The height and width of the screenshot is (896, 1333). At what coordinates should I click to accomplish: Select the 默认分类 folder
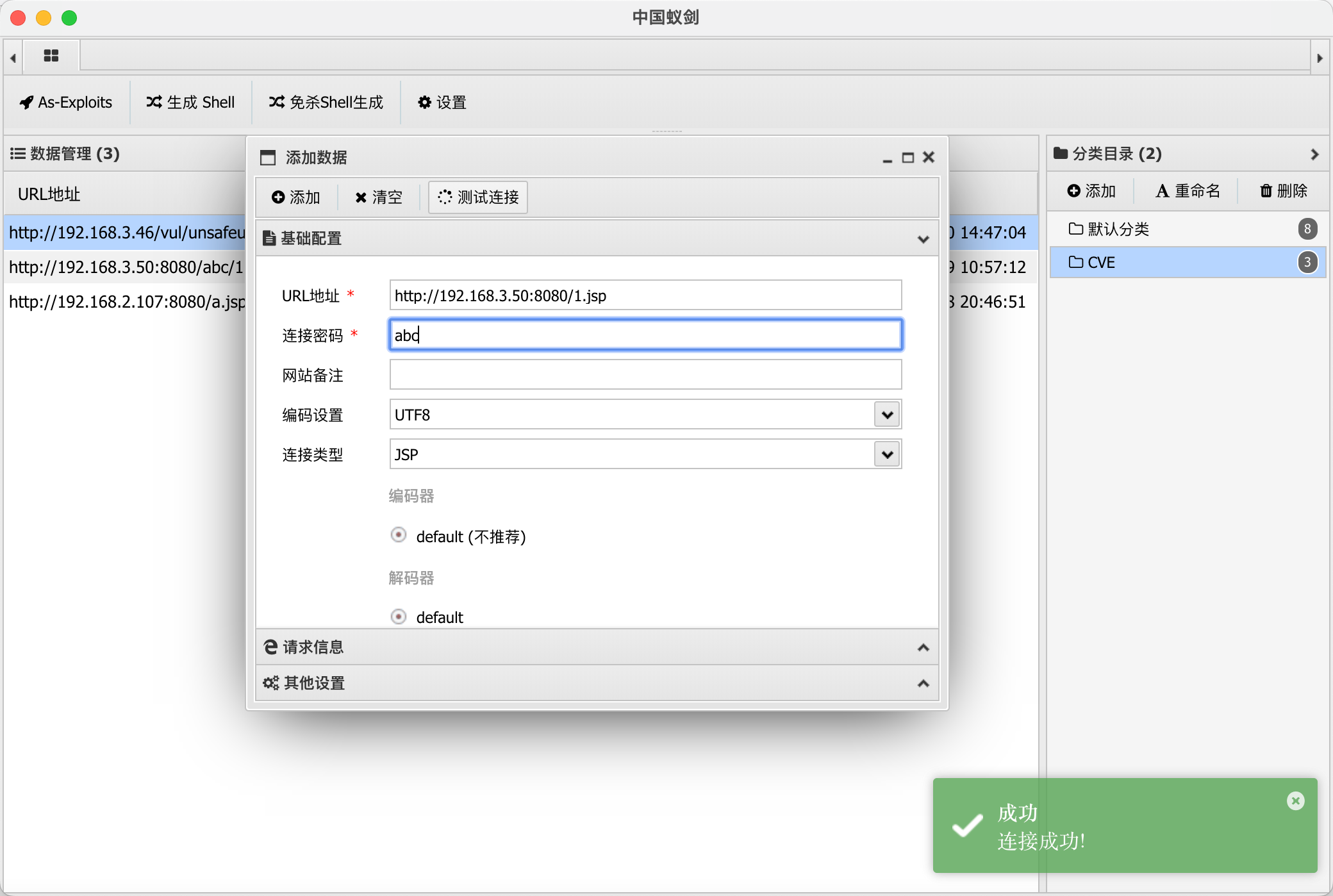pos(1118,229)
